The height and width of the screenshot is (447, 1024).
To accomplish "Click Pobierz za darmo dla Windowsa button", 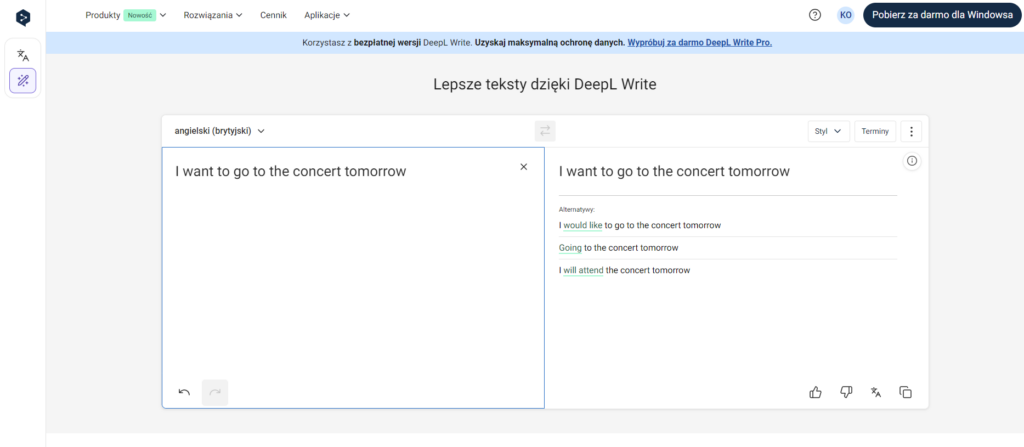I will point(942,15).
